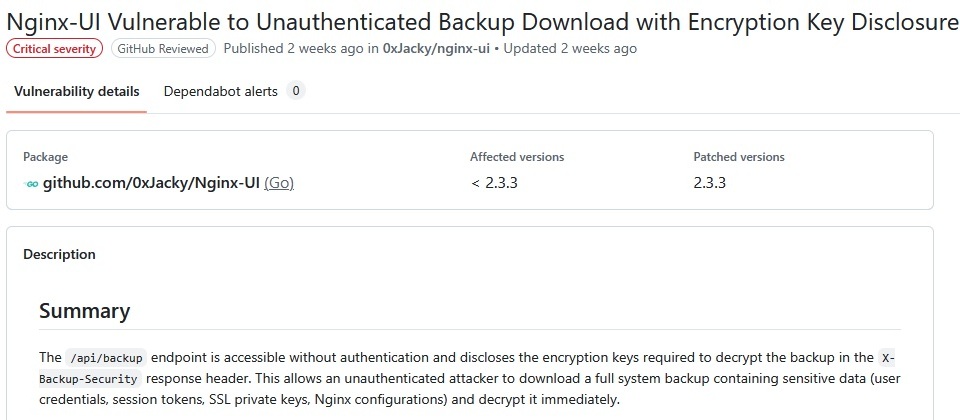
Task: Click the Critical severity badge
Action: tap(54, 48)
